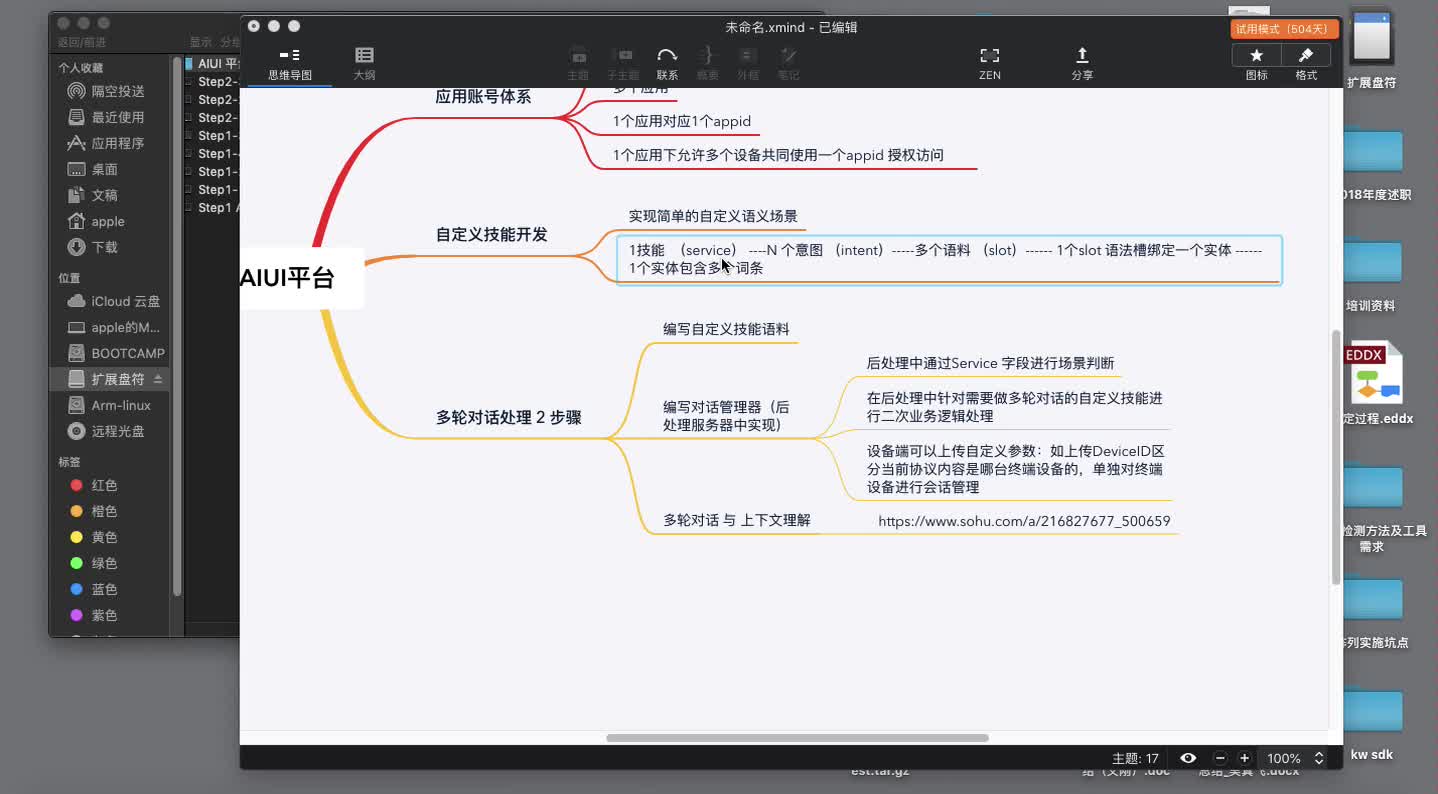Click the orange 试用模式 (504天) trial badge
Screen dimensions: 1438x794
[1284, 29]
